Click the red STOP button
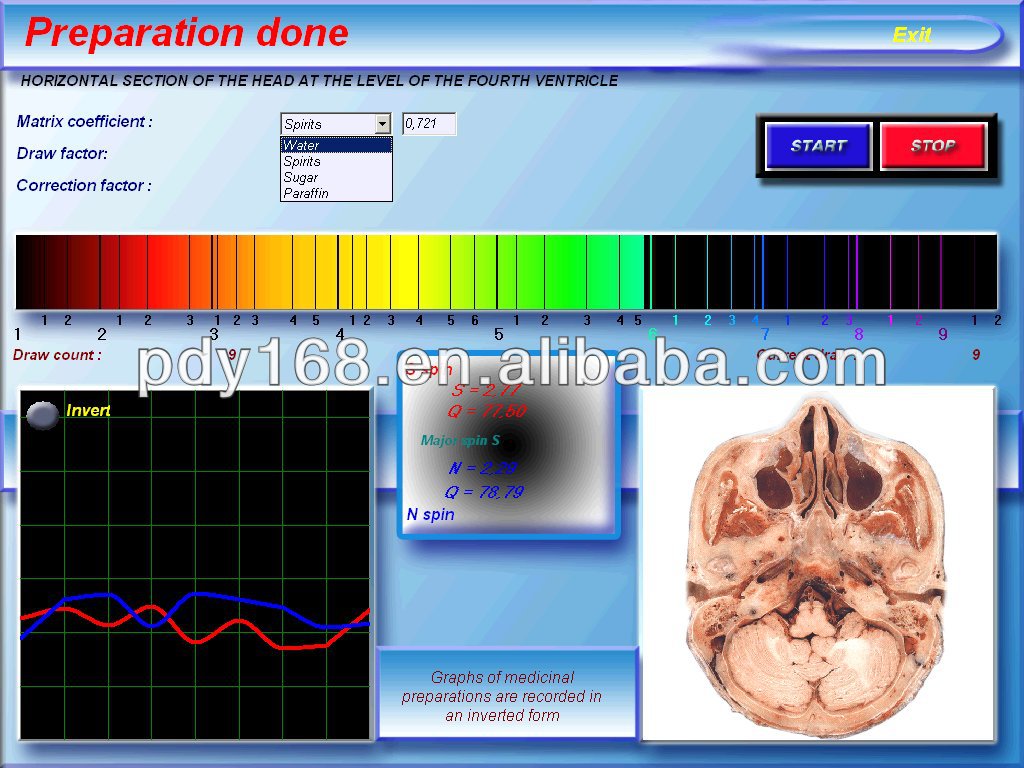 point(933,146)
